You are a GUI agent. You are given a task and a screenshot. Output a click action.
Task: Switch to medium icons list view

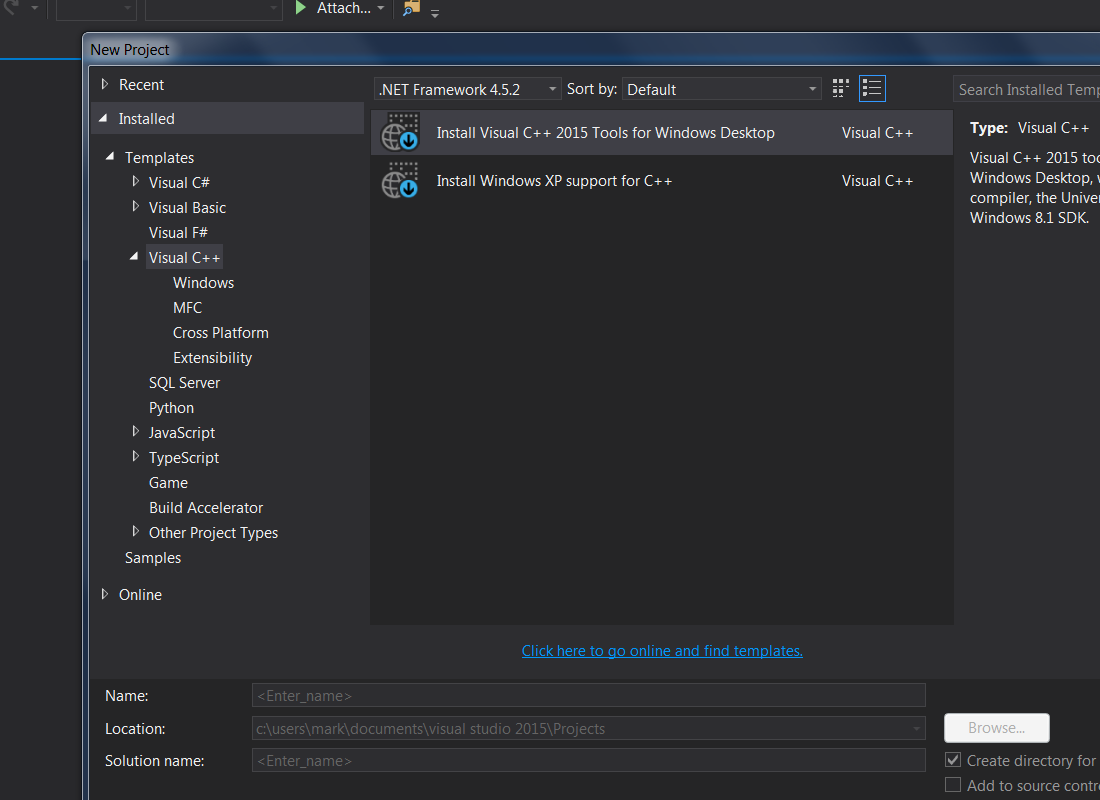click(872, 89)
